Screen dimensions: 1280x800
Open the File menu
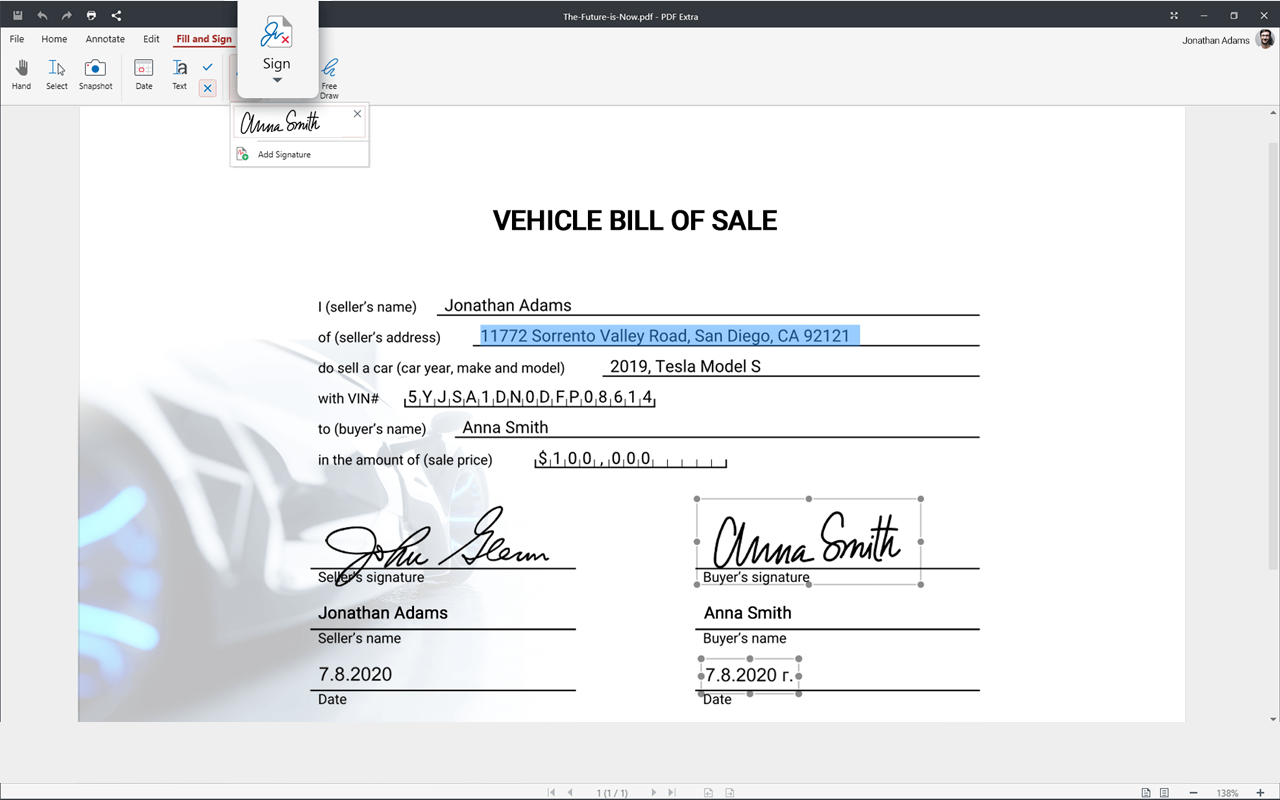(x=17, y=39)
